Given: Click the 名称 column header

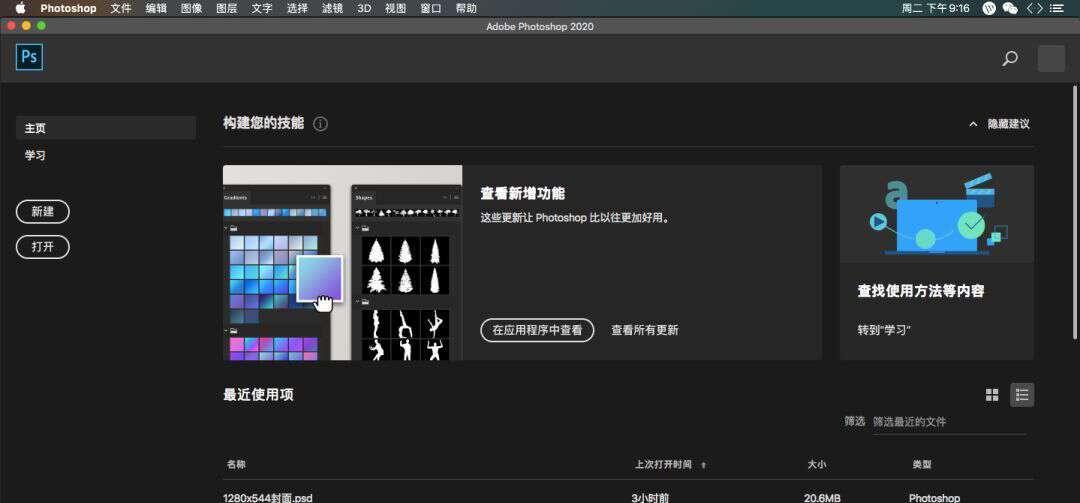Looking at the screenshot, I should (x=236, y=465).
